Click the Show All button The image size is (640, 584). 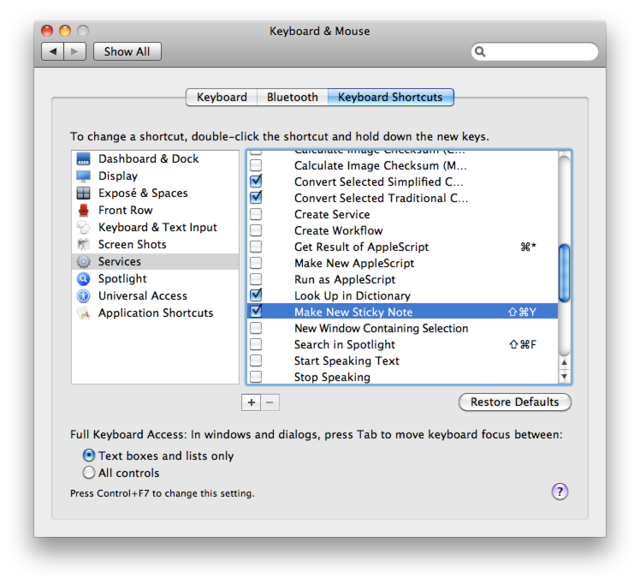pos(127,51)
